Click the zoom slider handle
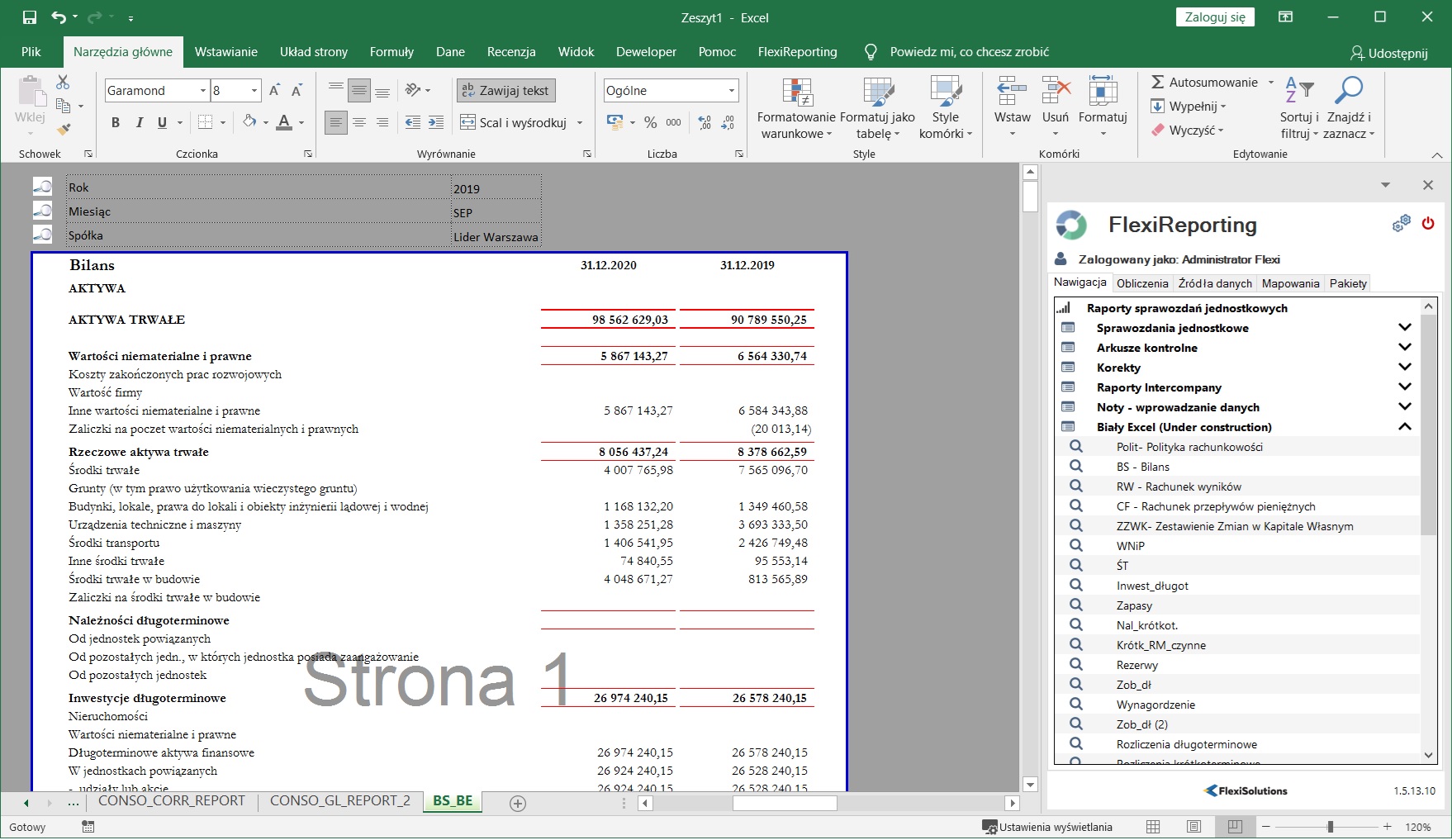Image resolution: width=1452 pixels, height=840 pixels. click(1330, 827)
